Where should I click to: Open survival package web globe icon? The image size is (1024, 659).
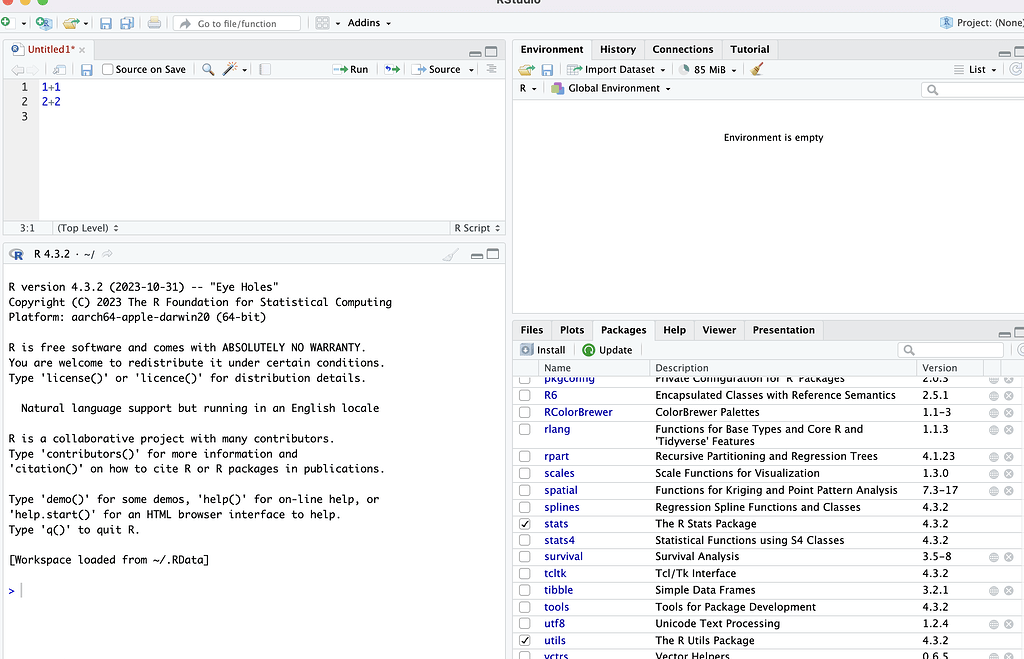993,557
